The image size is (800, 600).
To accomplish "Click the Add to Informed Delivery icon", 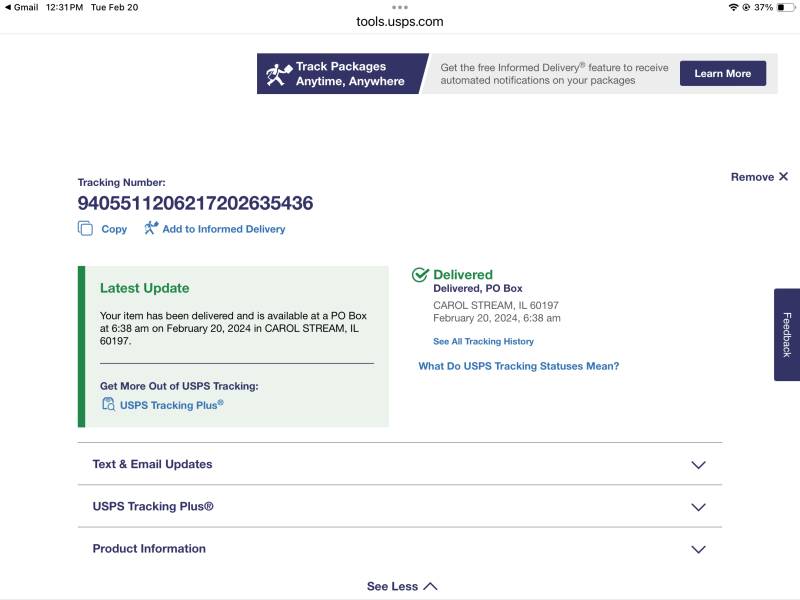I will 151,228.
